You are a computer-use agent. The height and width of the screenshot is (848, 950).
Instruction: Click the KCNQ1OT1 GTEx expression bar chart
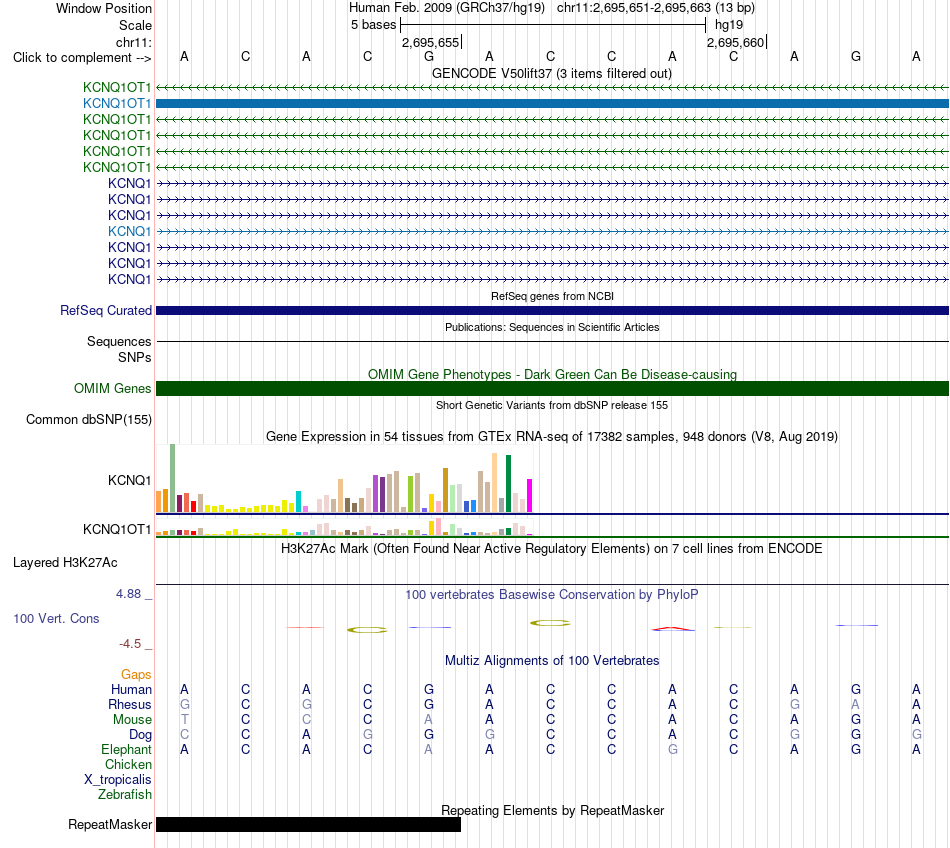click(344, 528)
